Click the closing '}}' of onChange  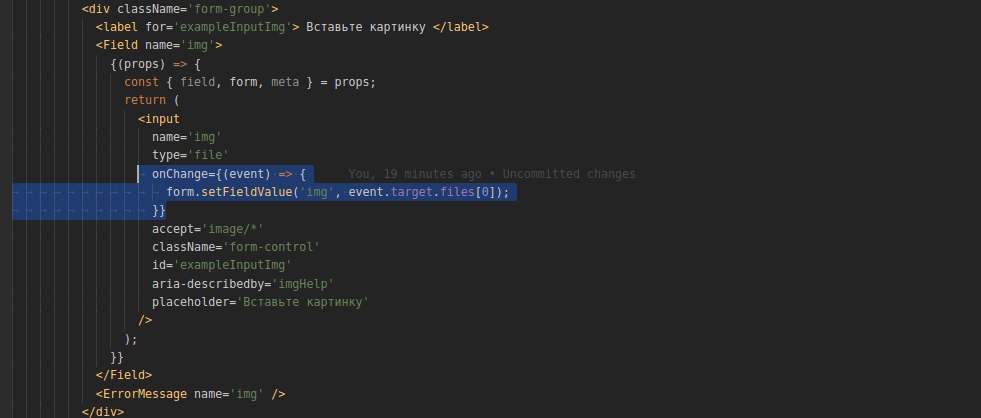click(159, 211)
